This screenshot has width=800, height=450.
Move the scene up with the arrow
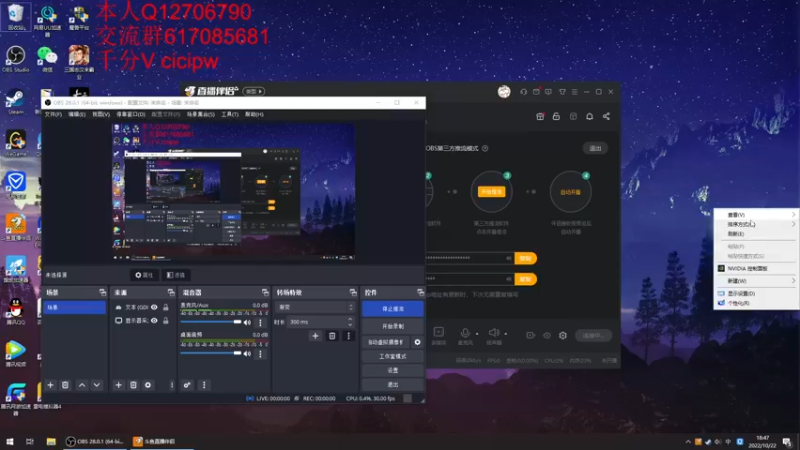click(x=82, y=385)
